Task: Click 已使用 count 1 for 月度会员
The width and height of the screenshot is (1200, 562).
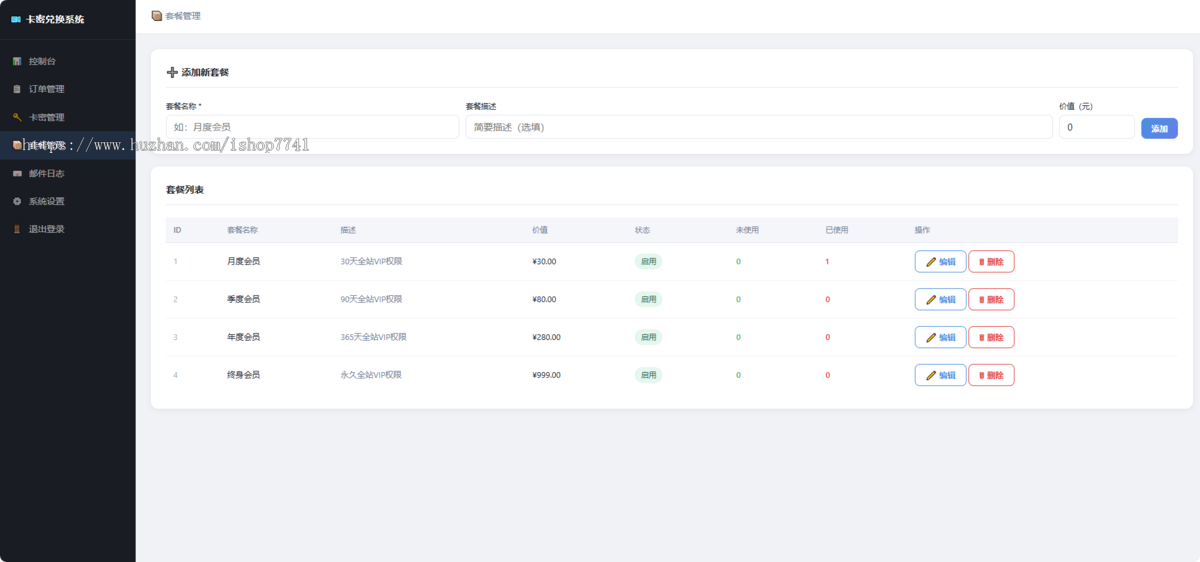Action: (x=827, y=261)
